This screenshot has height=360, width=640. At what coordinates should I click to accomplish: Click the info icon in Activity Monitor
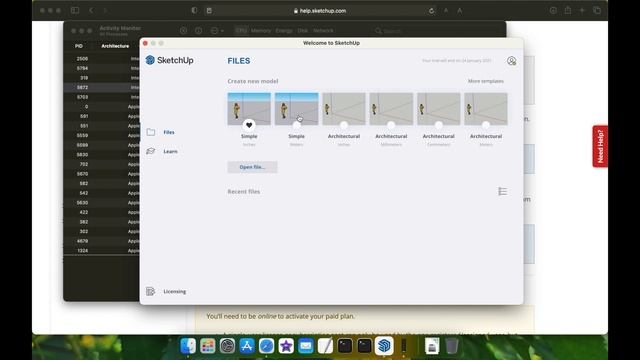coord(198,30)
